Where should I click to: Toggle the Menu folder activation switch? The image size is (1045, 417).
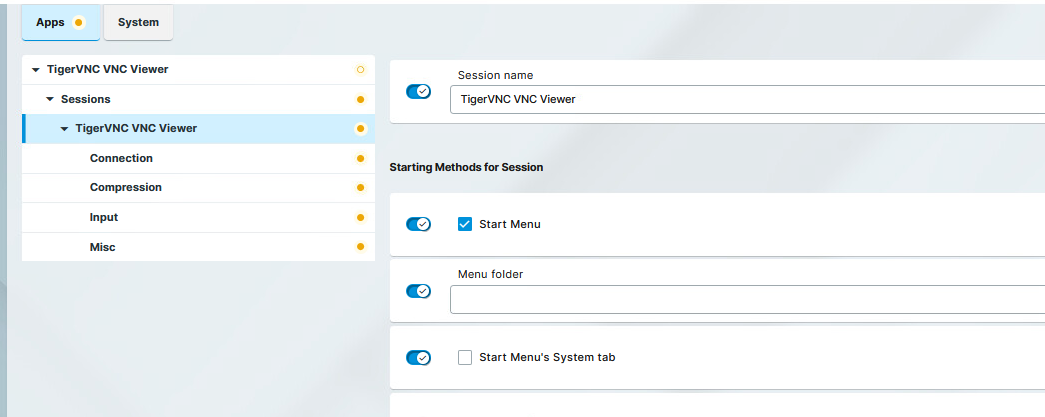[x=418, y=291]
